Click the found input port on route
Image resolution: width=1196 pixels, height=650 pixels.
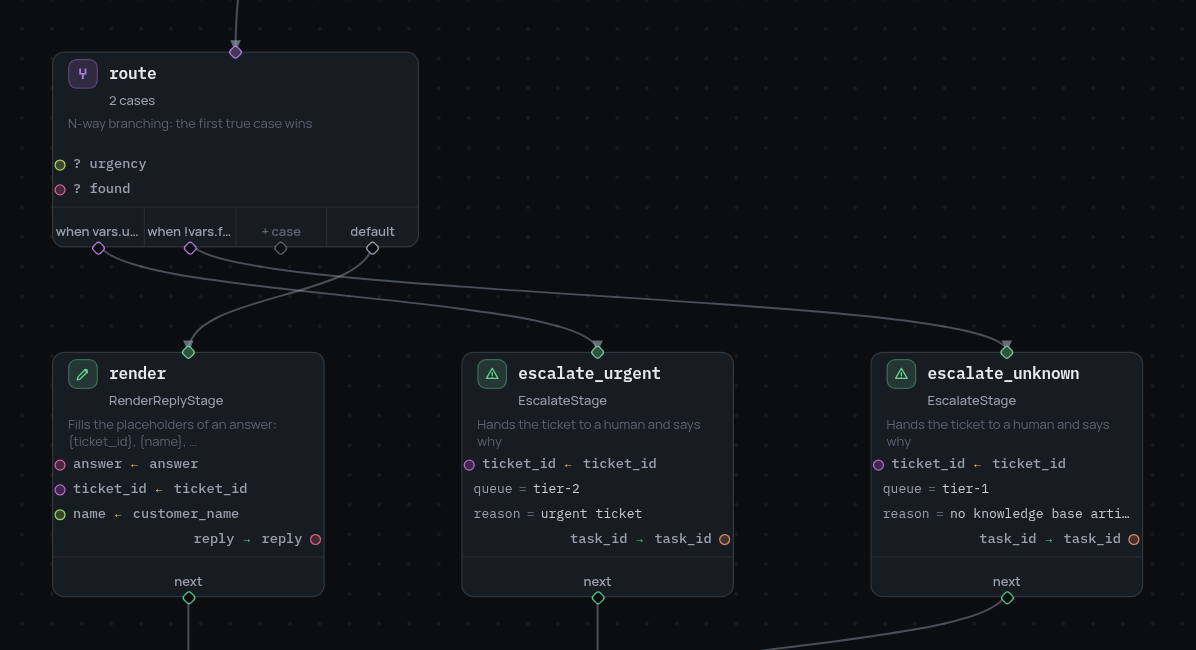click(x=60, y=189)
